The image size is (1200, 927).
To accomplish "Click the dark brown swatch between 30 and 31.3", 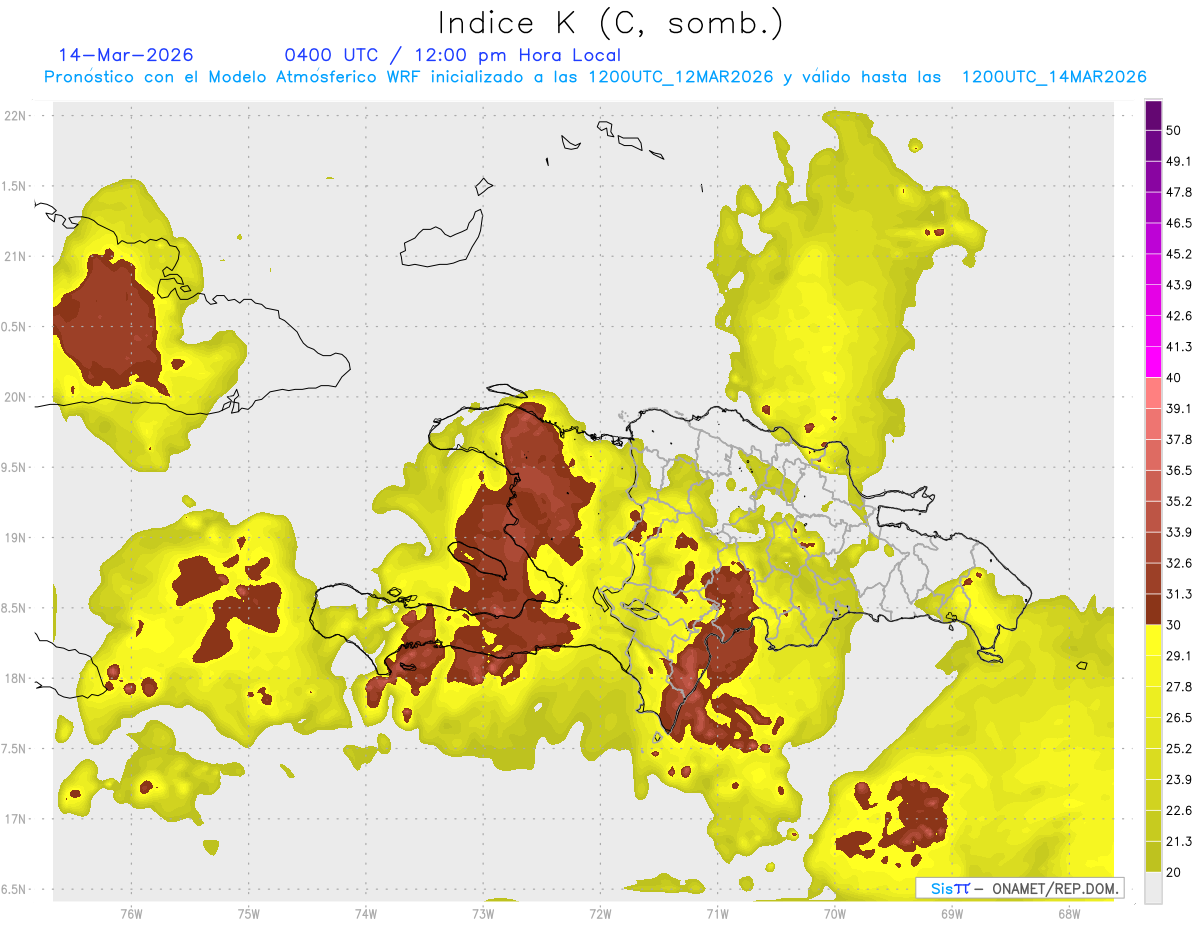I will click(x=1153, y=609).
